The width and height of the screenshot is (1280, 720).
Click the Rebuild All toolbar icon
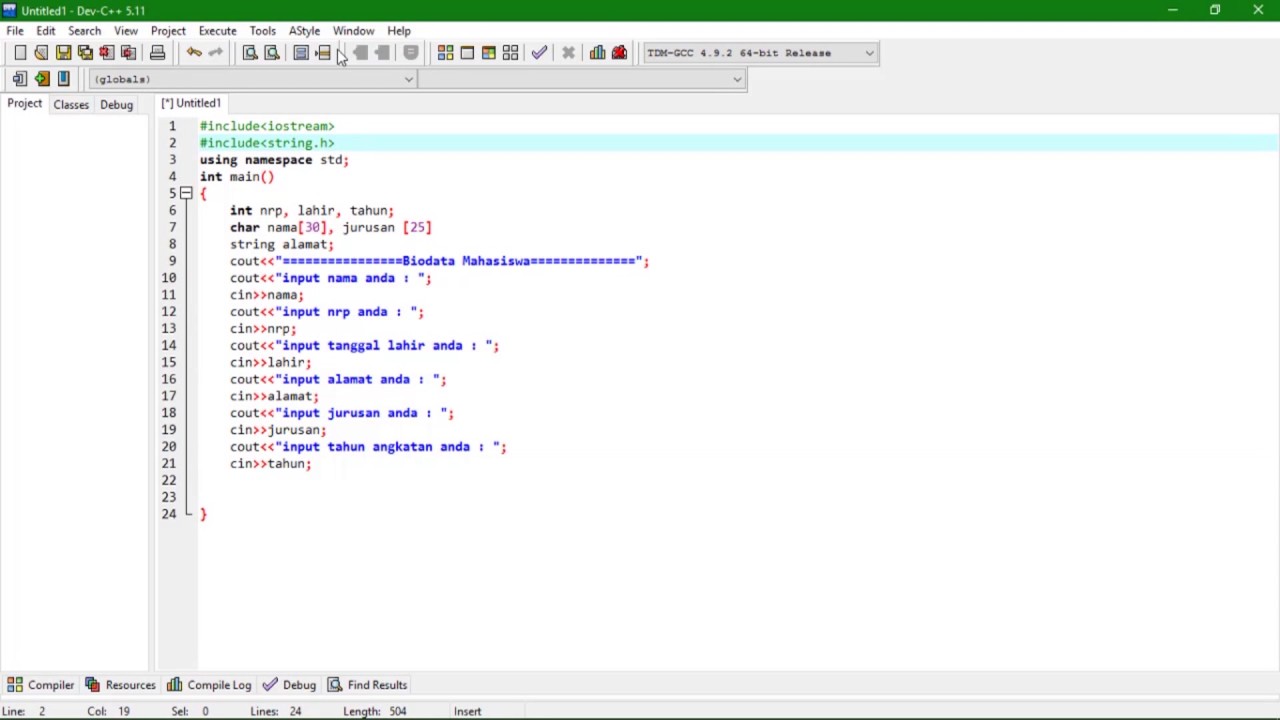point(510,53)
